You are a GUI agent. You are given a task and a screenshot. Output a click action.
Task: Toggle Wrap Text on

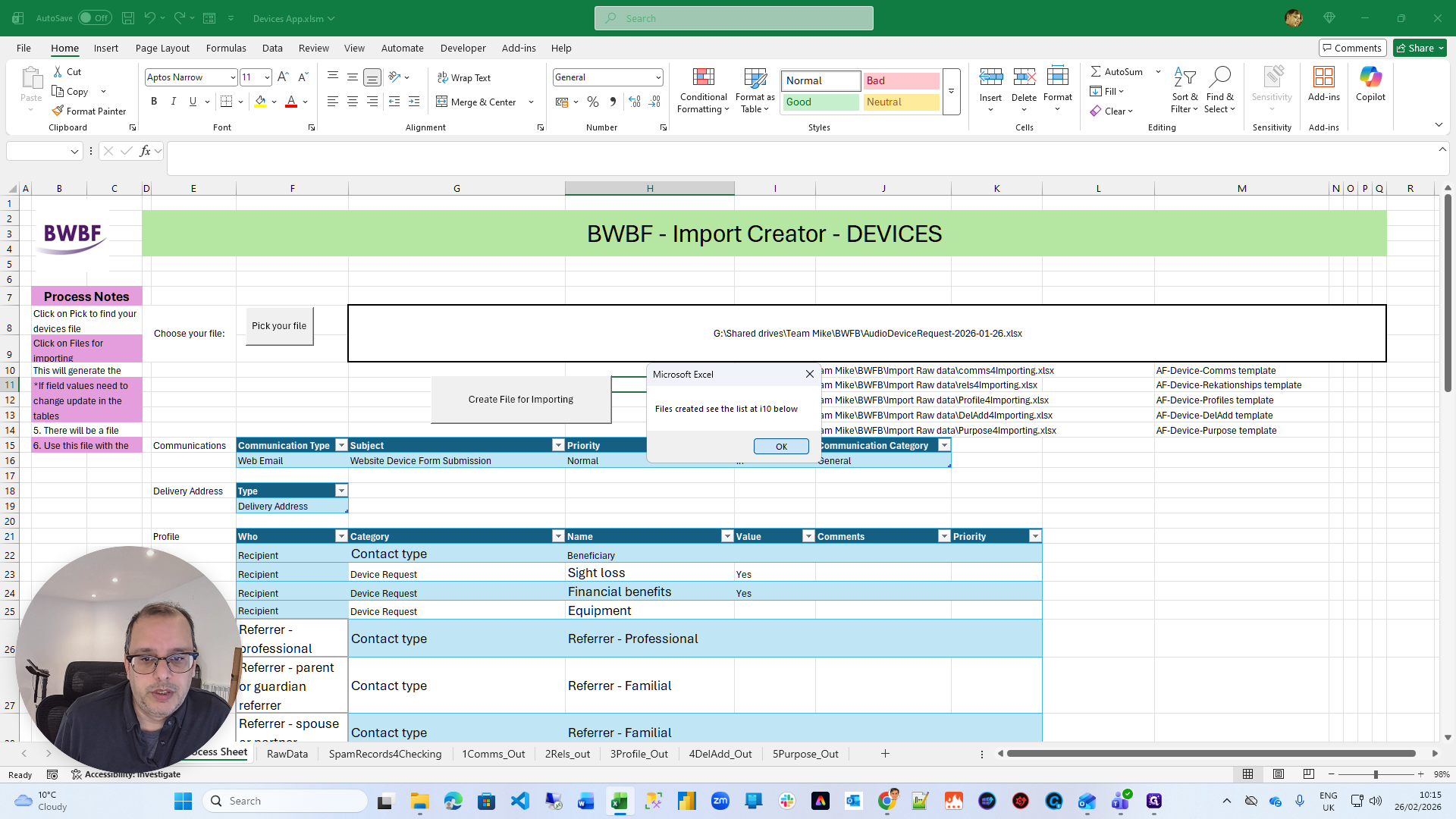[463, 78]
